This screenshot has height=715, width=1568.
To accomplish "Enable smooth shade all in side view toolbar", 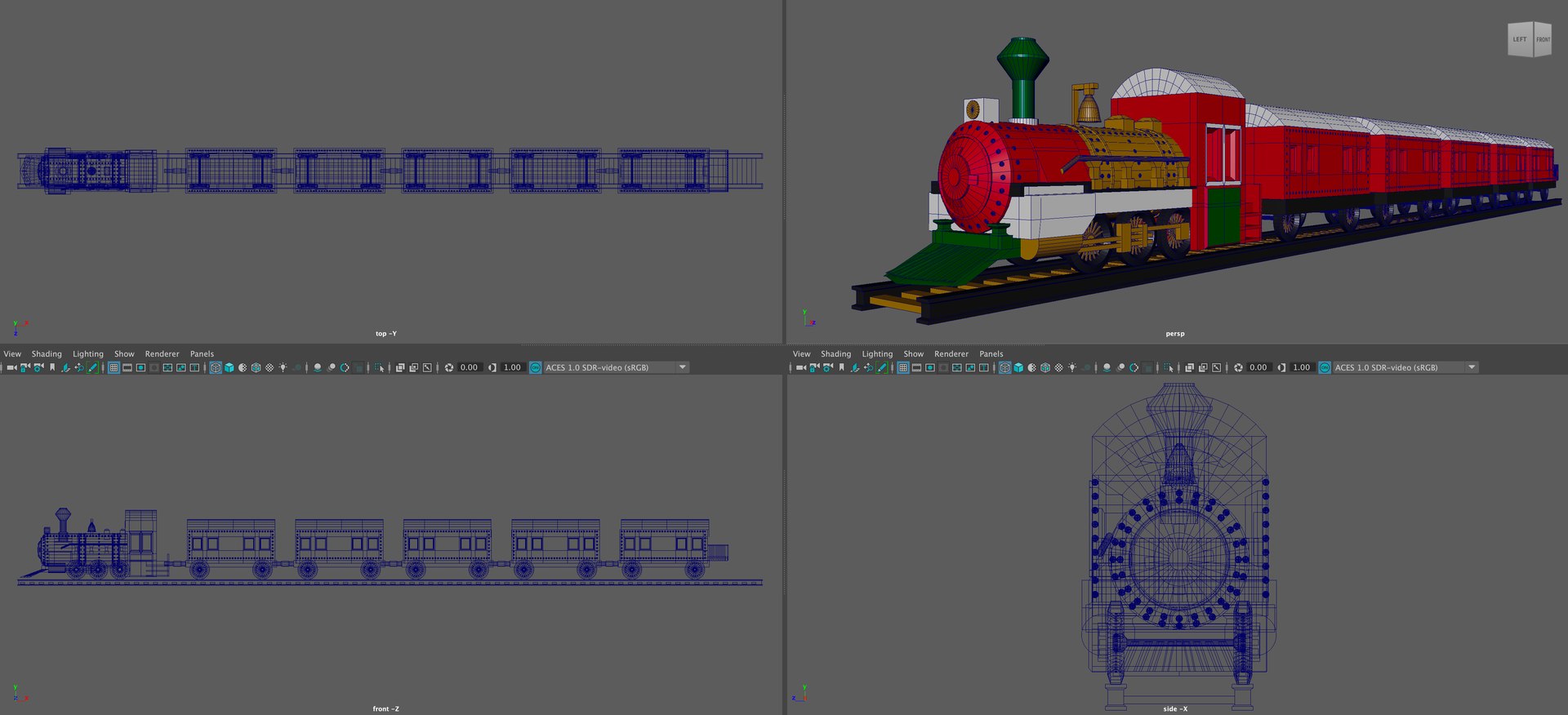I will tap(1018, 367).
